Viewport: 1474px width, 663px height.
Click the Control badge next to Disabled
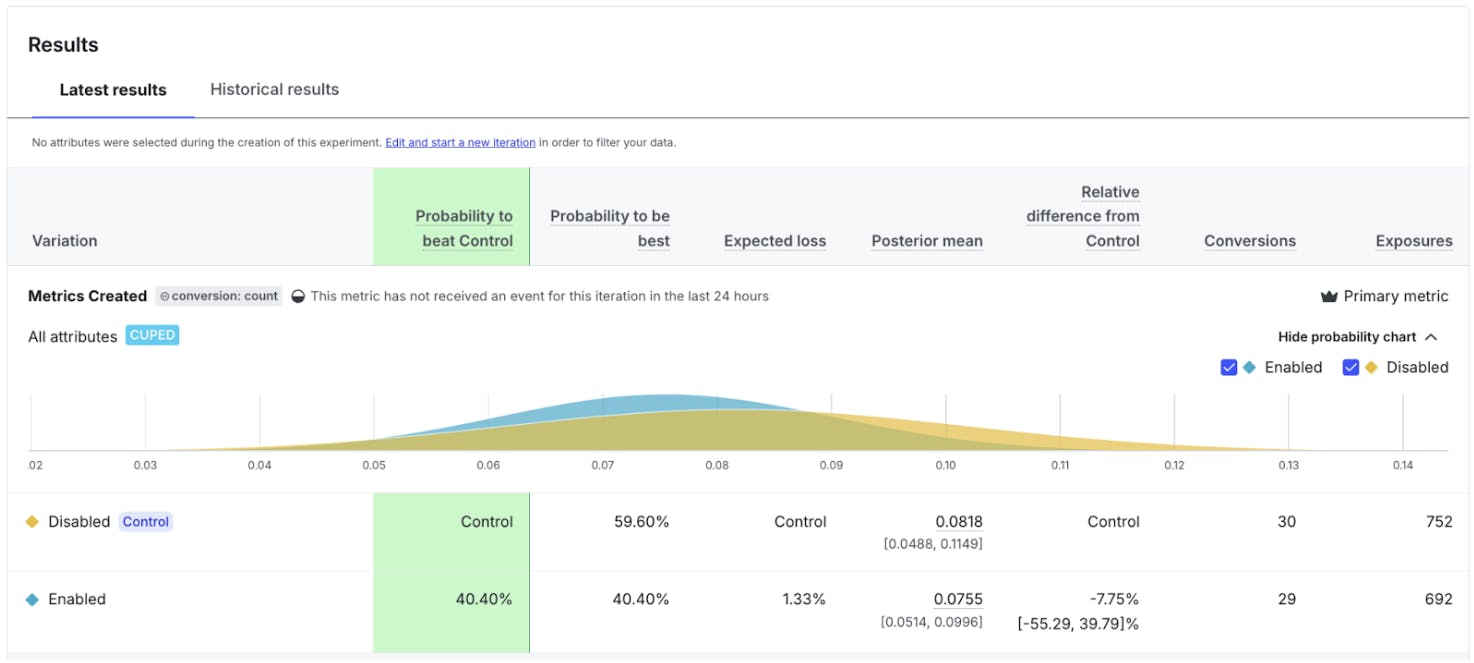[x=146, y=522]
